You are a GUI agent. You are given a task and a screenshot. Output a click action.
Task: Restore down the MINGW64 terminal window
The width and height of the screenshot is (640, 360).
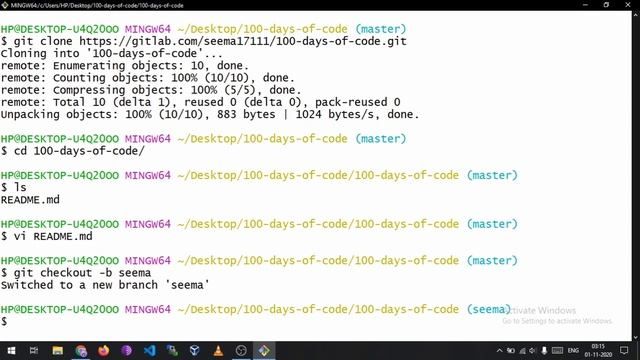pos(606,5)
